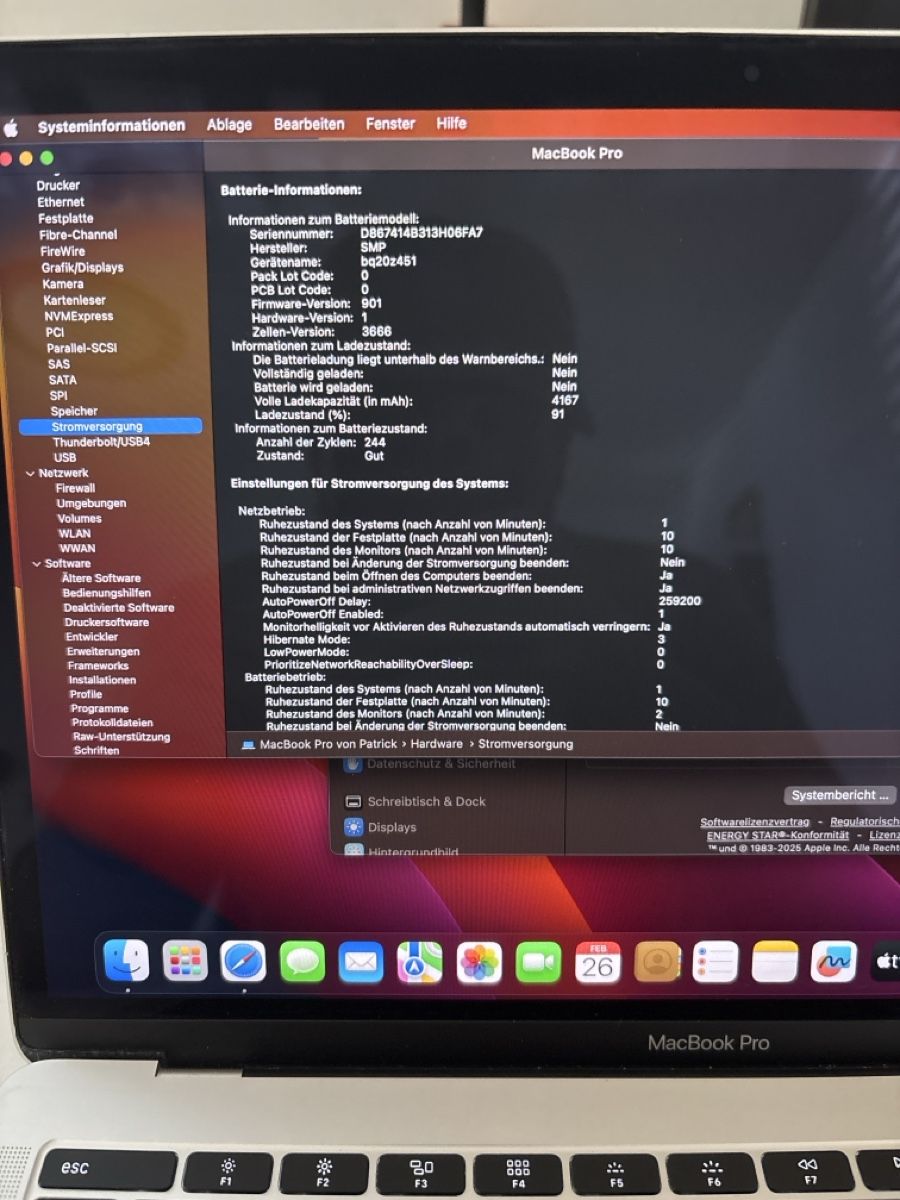The width and height of the screenshot is (900, 1200).
Task: Select Kamera in the sidebar
Action: (x=63, y=284)
